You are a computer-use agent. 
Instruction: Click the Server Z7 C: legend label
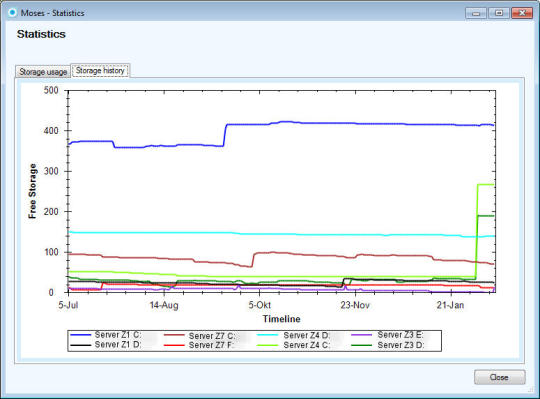[212, 335]
